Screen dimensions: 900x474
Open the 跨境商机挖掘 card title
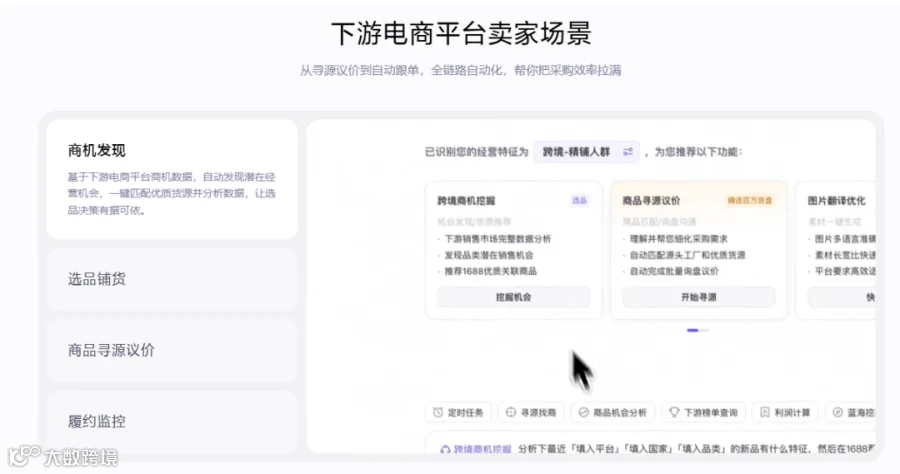[x=466, y=200]
